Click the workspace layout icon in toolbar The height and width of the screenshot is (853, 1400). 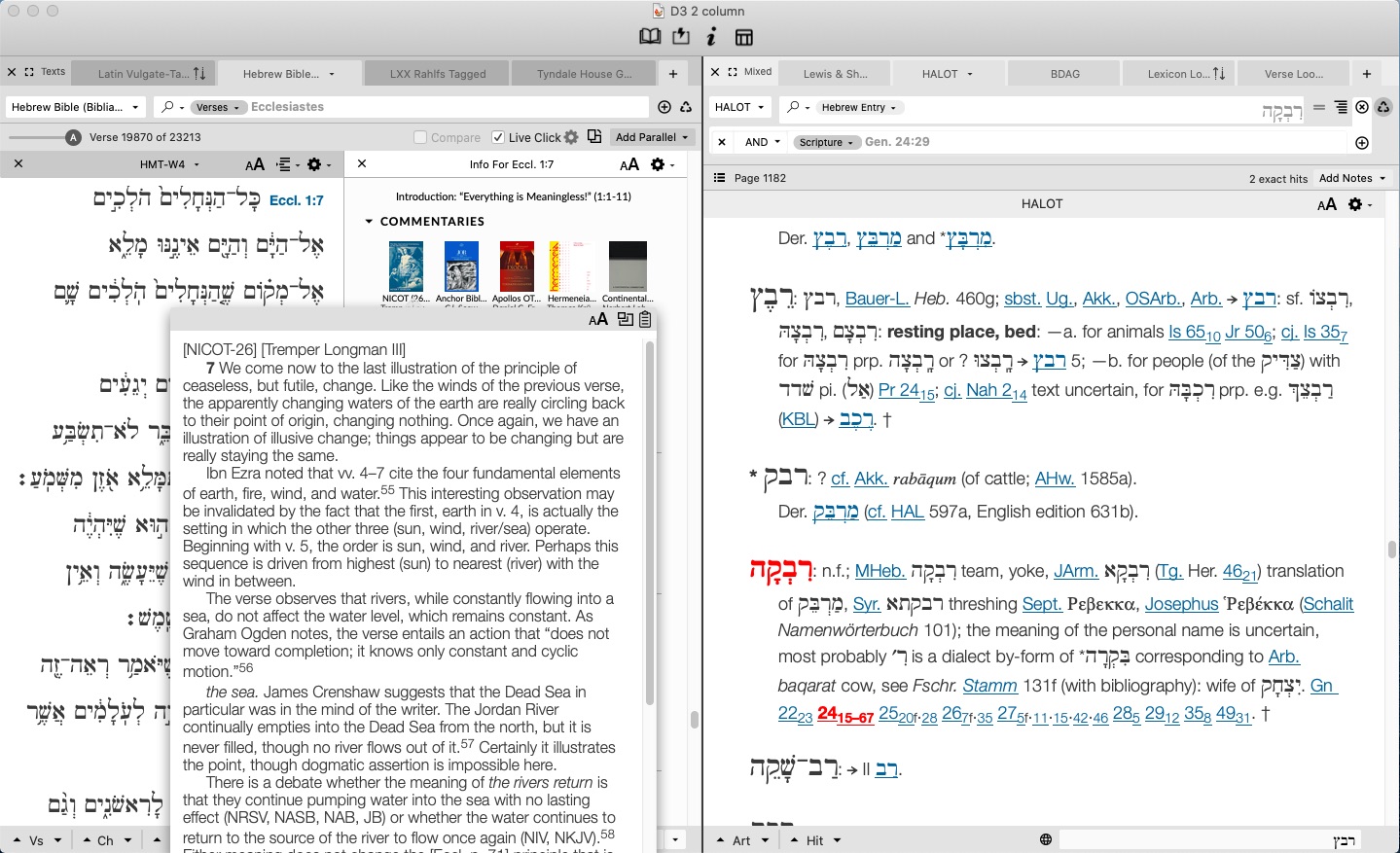tap(744, 37)
